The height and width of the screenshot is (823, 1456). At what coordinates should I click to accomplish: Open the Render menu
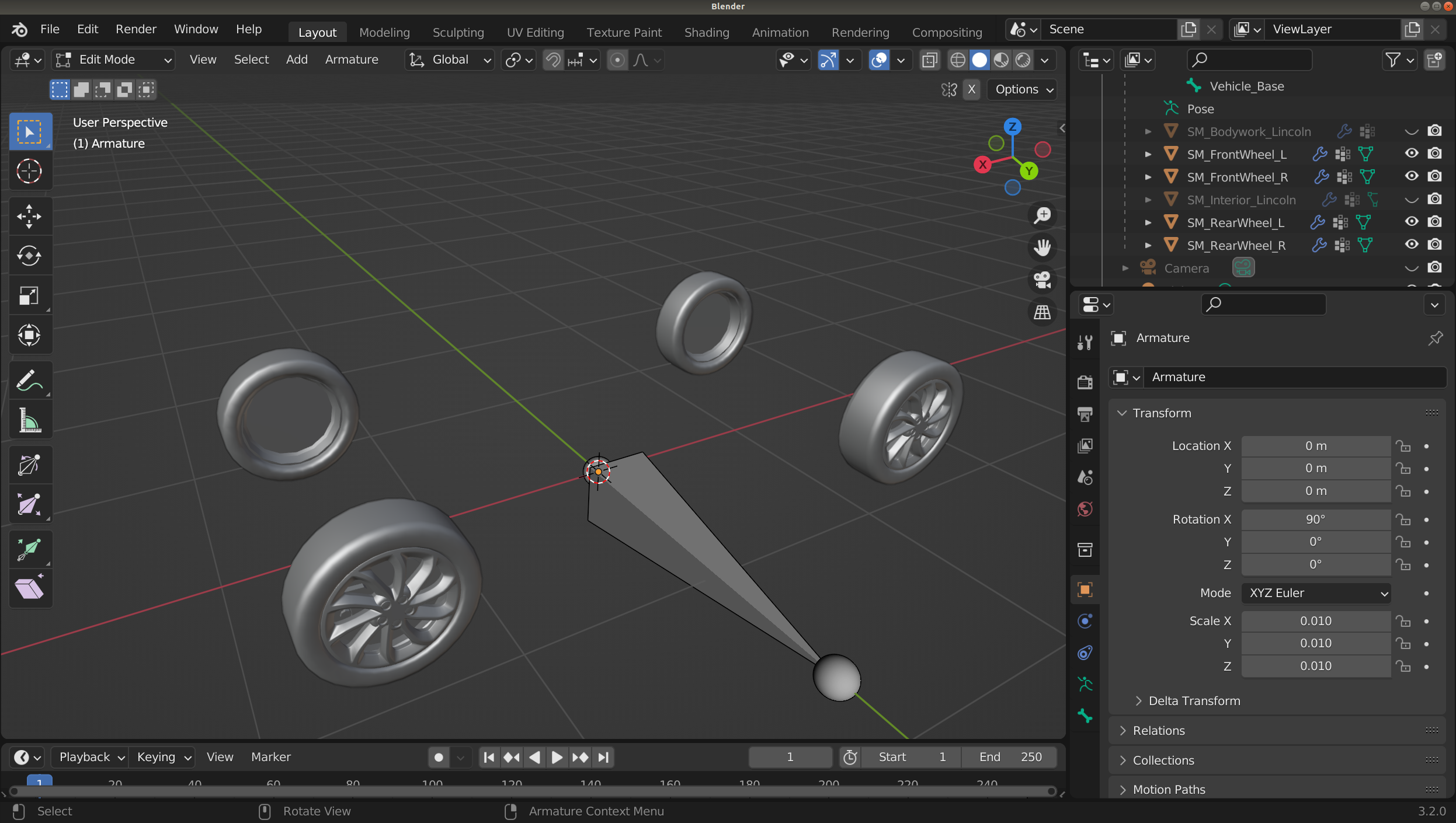pos(135,29)
